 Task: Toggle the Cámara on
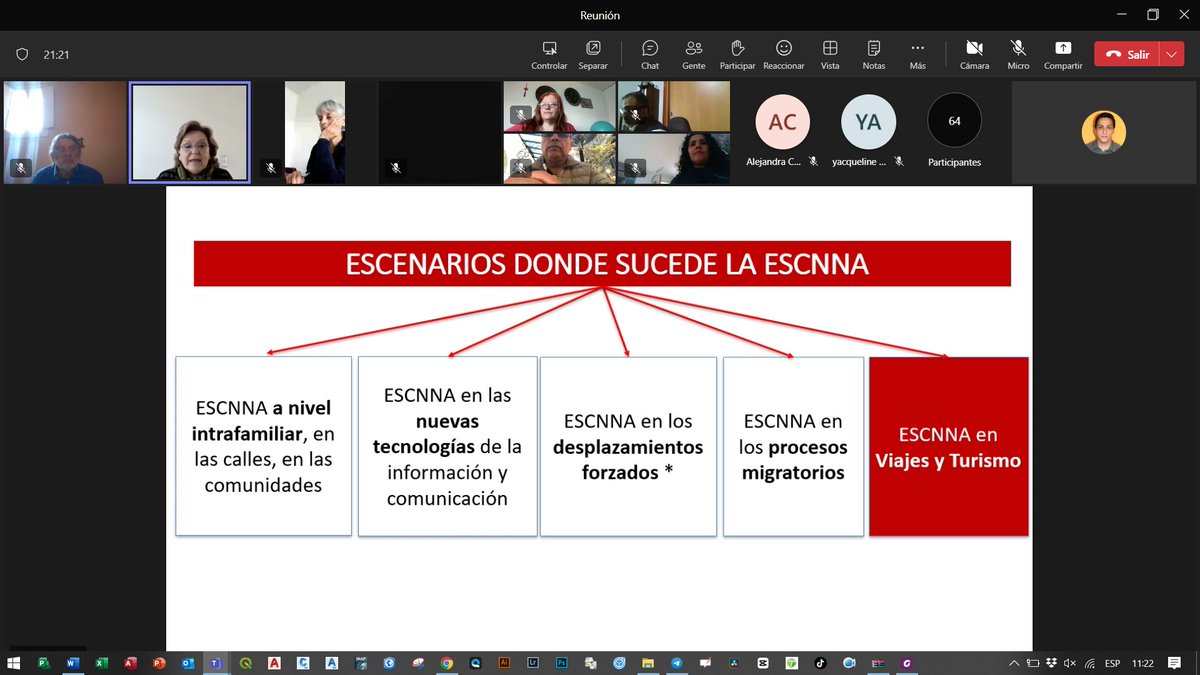click(974, 54)
